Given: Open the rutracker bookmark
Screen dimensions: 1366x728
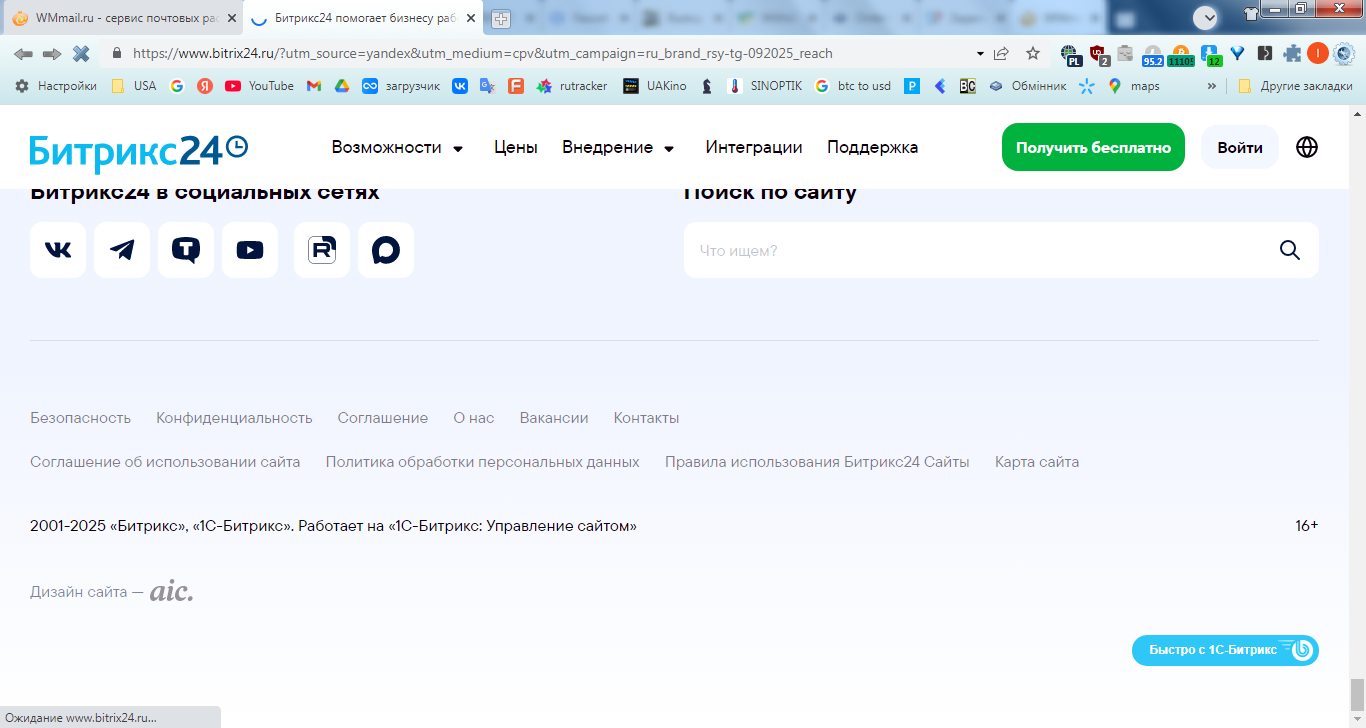Looking at the screenshot, I should 572,86.
